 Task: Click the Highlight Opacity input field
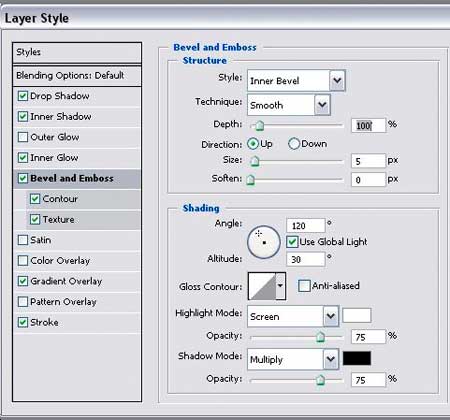coord(368,337)
